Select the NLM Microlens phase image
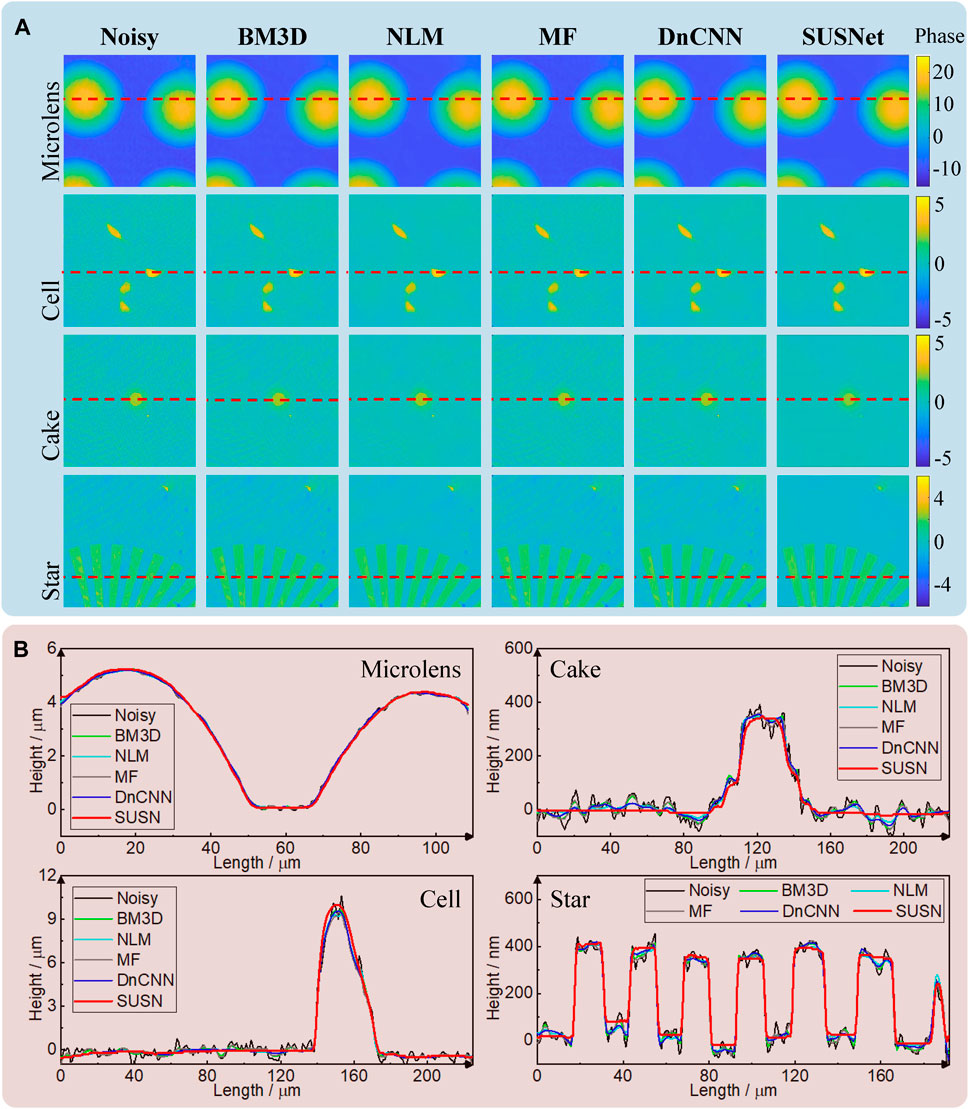 (x=415, y=121)
